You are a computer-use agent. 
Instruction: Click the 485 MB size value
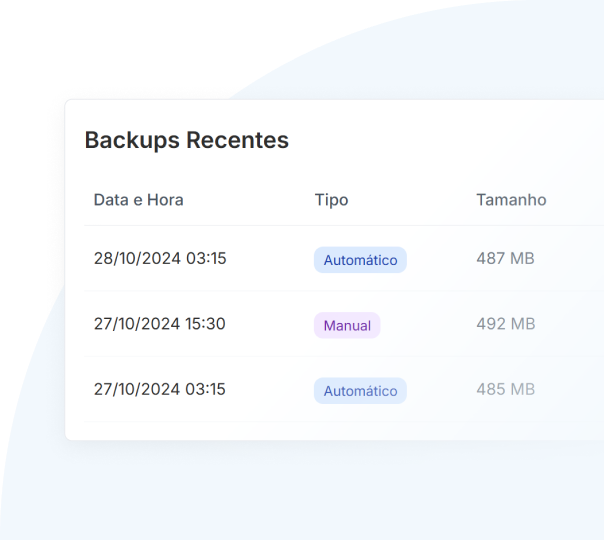pos(505,389)
